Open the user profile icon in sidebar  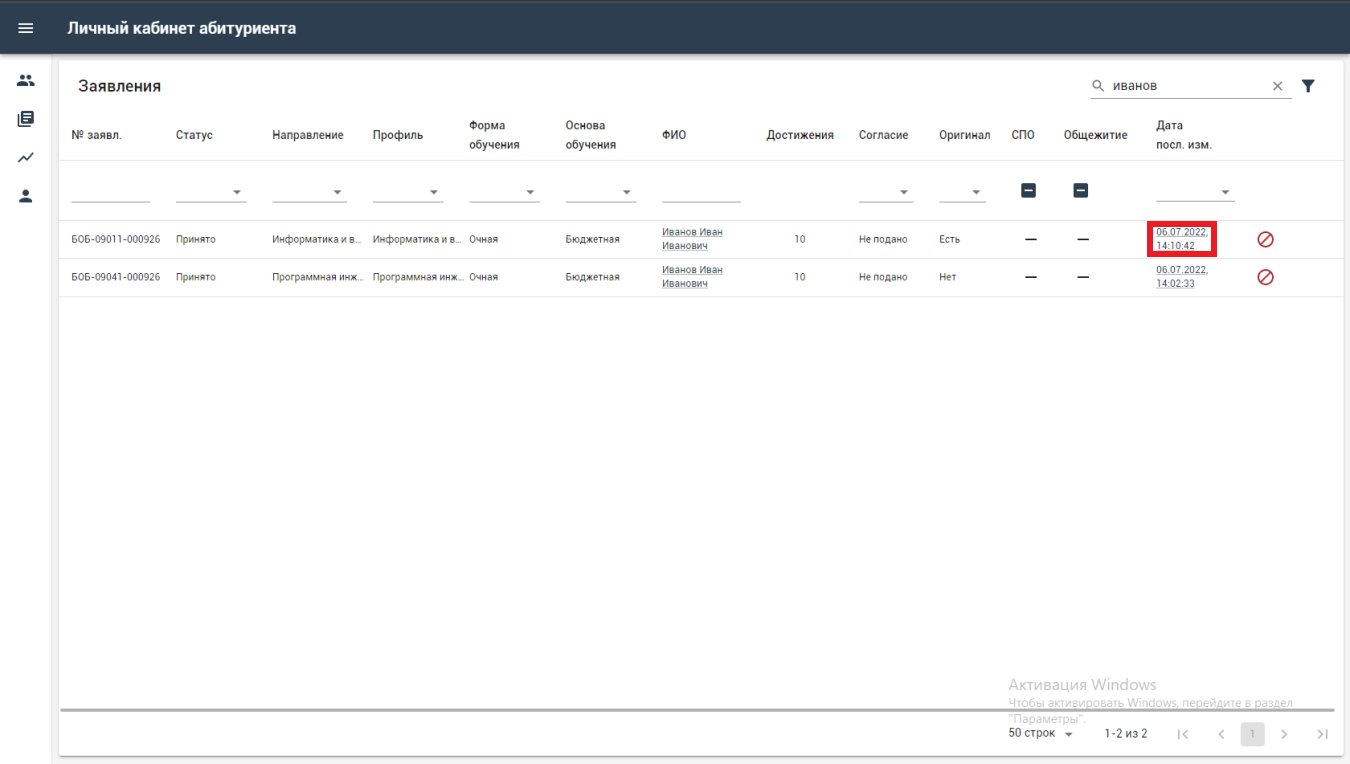click(26, 196)
